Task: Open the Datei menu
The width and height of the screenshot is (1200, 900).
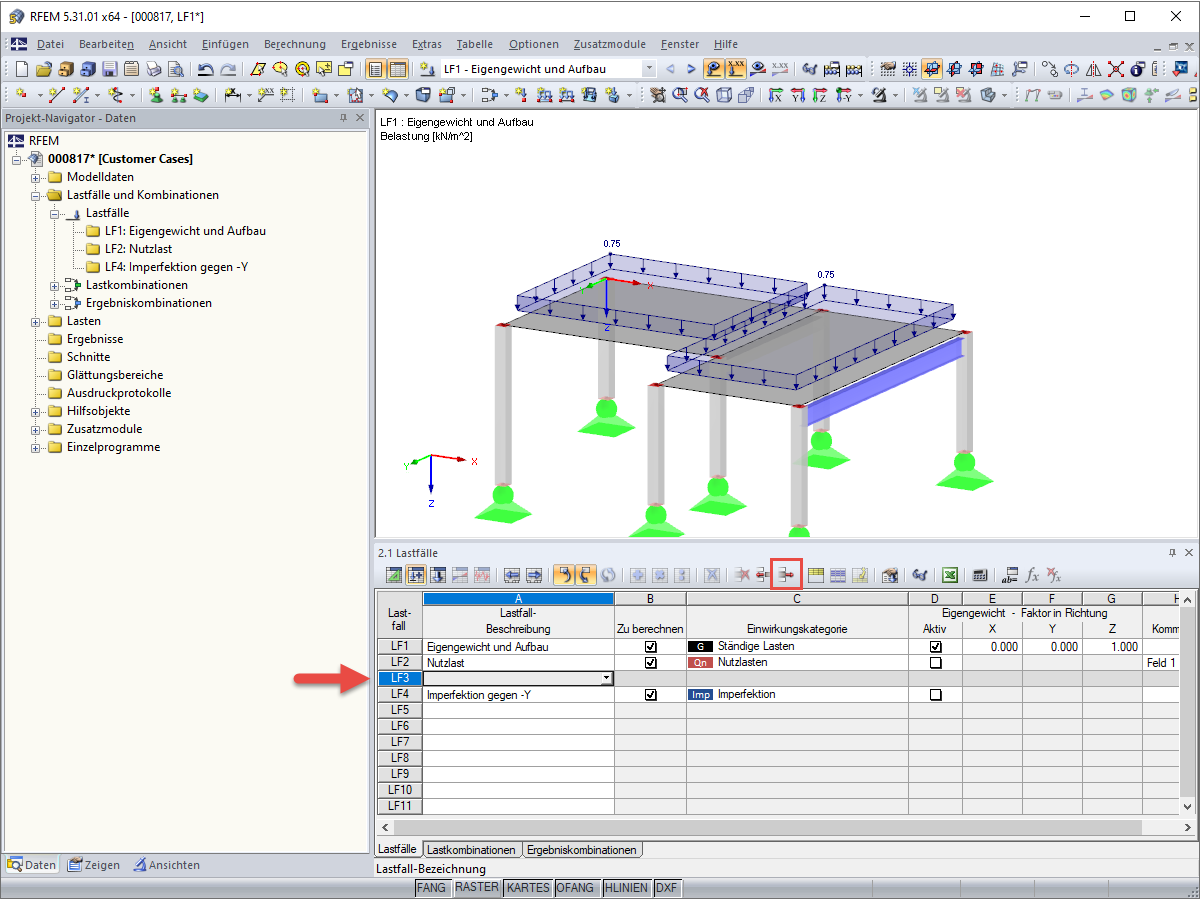Action: click(x=50, y=44)
